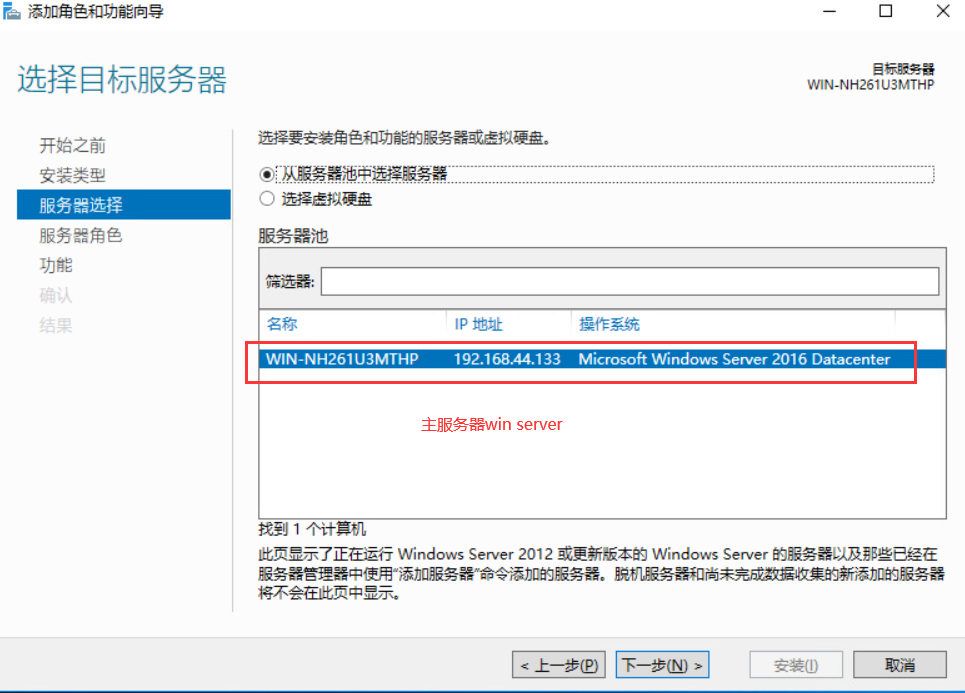
Task: Sort server list by 操作系统 column
Action: (609, 324)
